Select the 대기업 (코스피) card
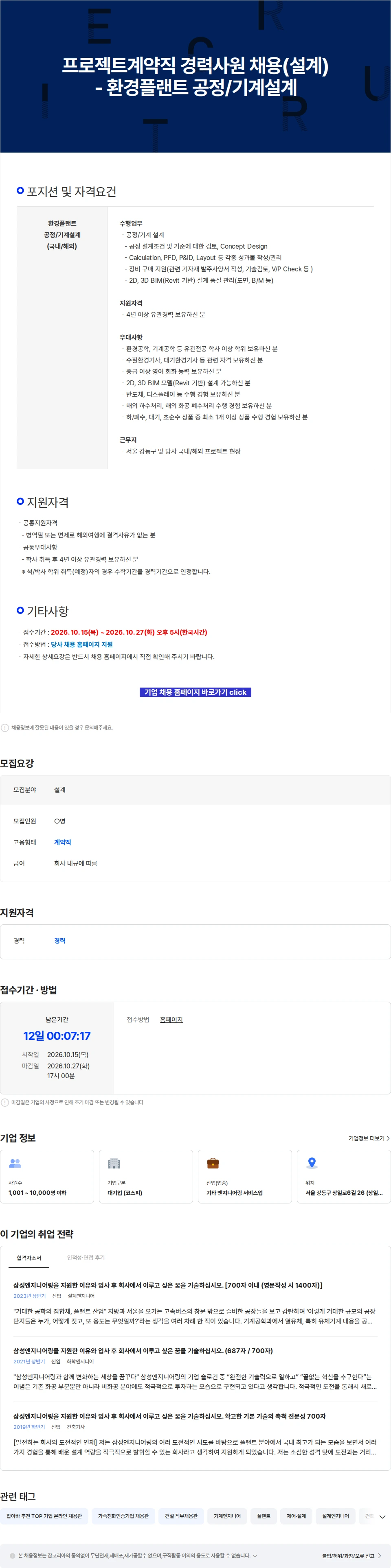This screenshot has height=1568, width=391. click(x=145, y=1177)
